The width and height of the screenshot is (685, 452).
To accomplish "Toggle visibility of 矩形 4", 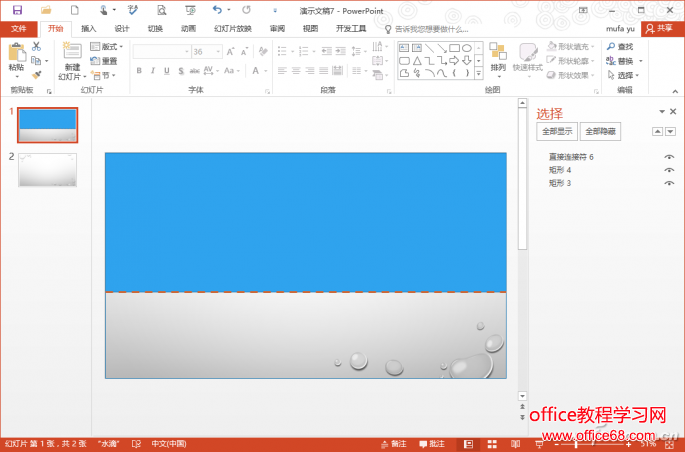I will (x=669, y=170).
